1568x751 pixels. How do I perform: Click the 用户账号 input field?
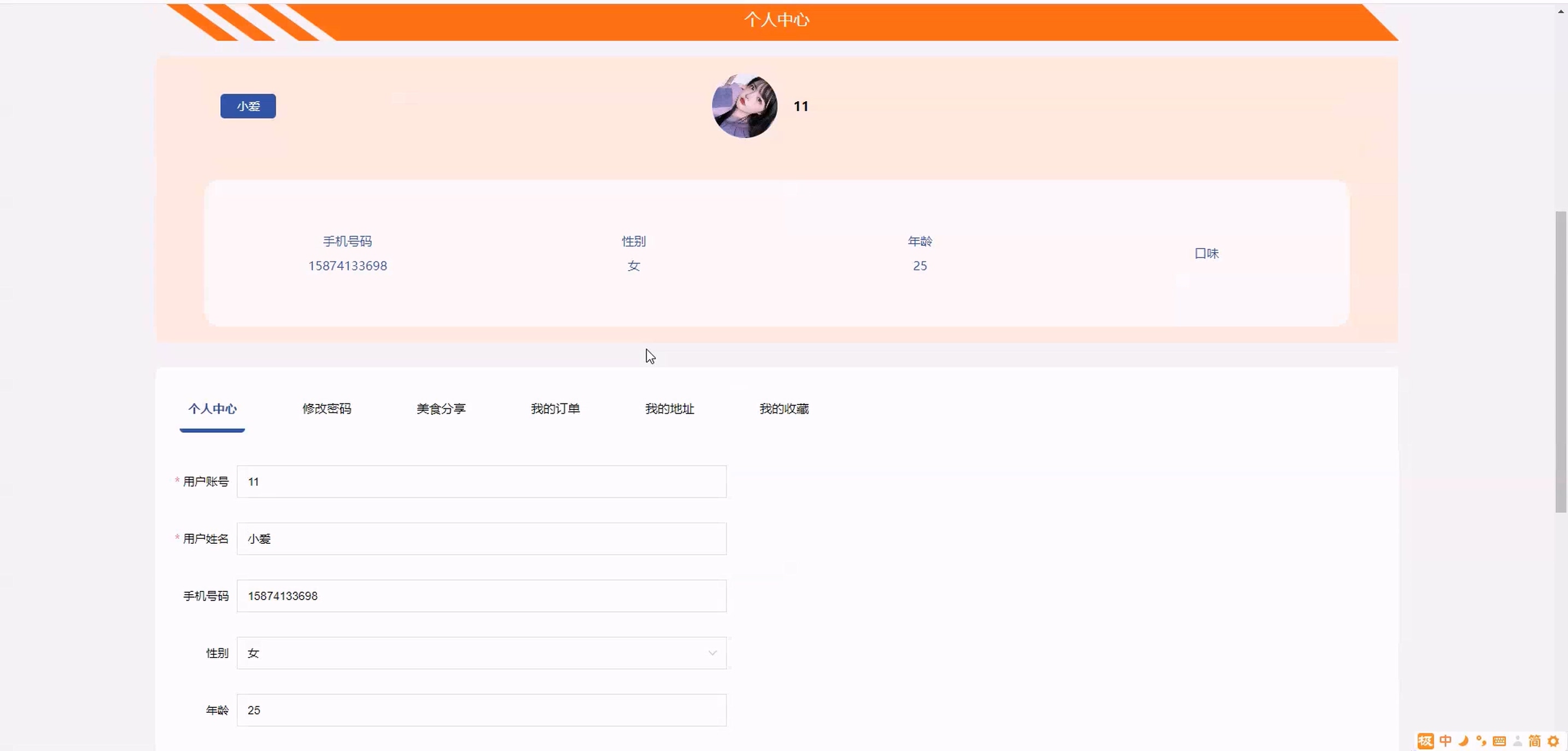tap(482, 482)
